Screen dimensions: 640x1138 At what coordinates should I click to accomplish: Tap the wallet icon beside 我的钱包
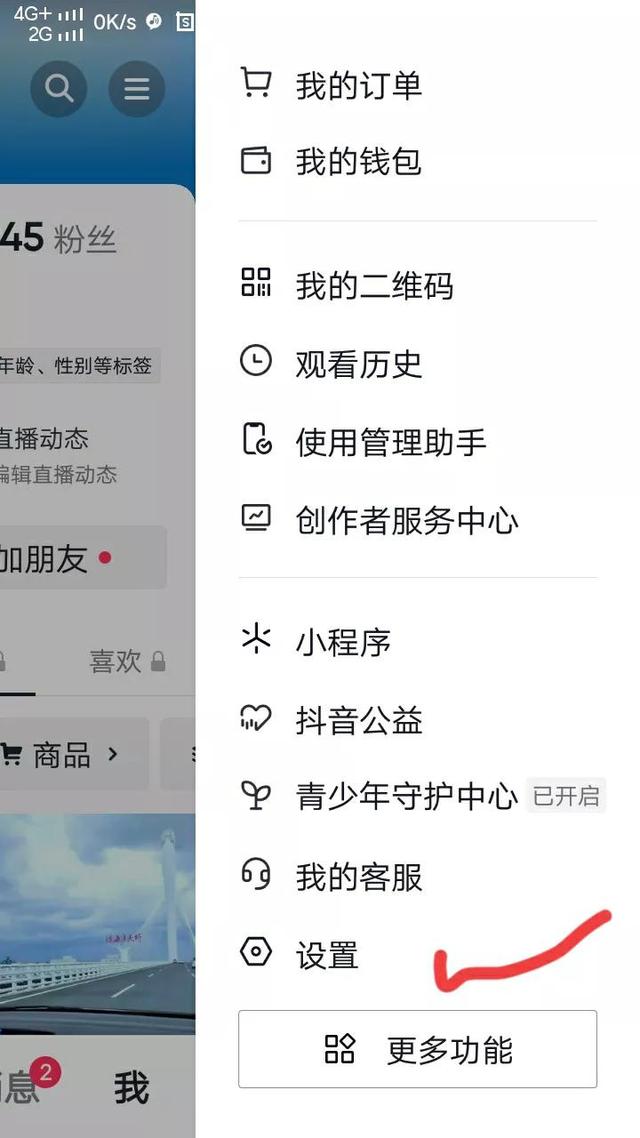(255, 160)
